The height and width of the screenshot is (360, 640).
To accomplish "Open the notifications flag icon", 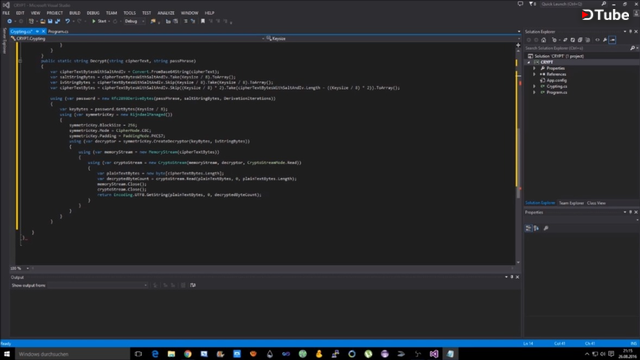I will coord(532,4).
